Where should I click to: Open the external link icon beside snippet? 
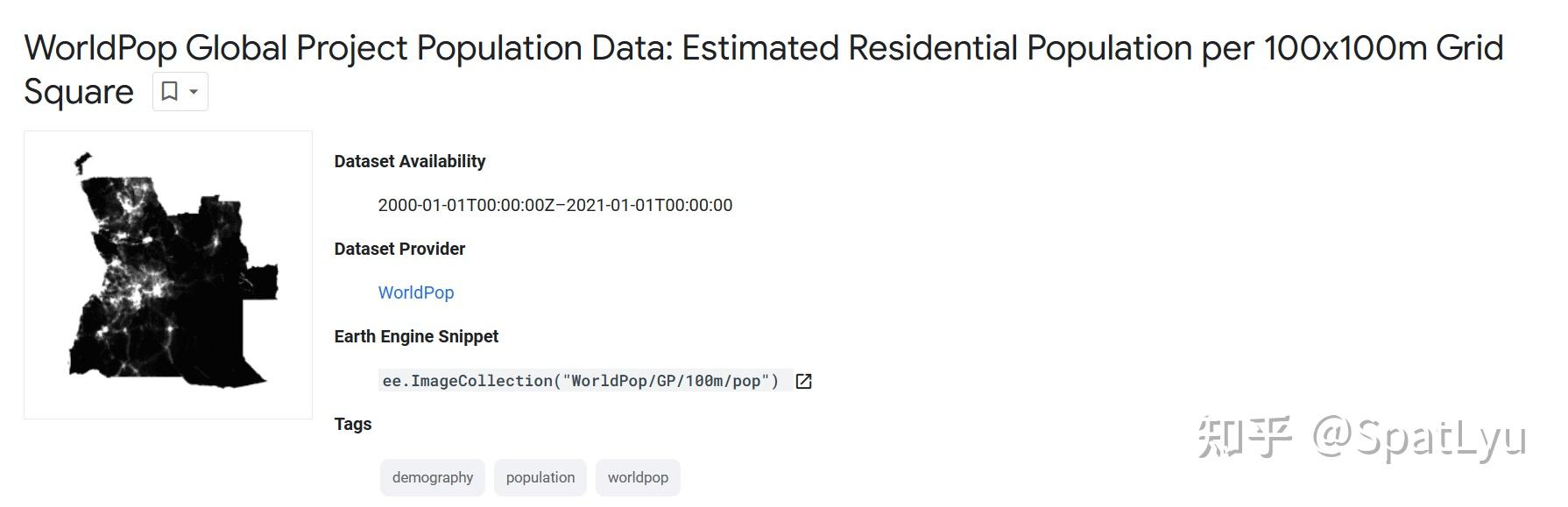click(803, 381)
